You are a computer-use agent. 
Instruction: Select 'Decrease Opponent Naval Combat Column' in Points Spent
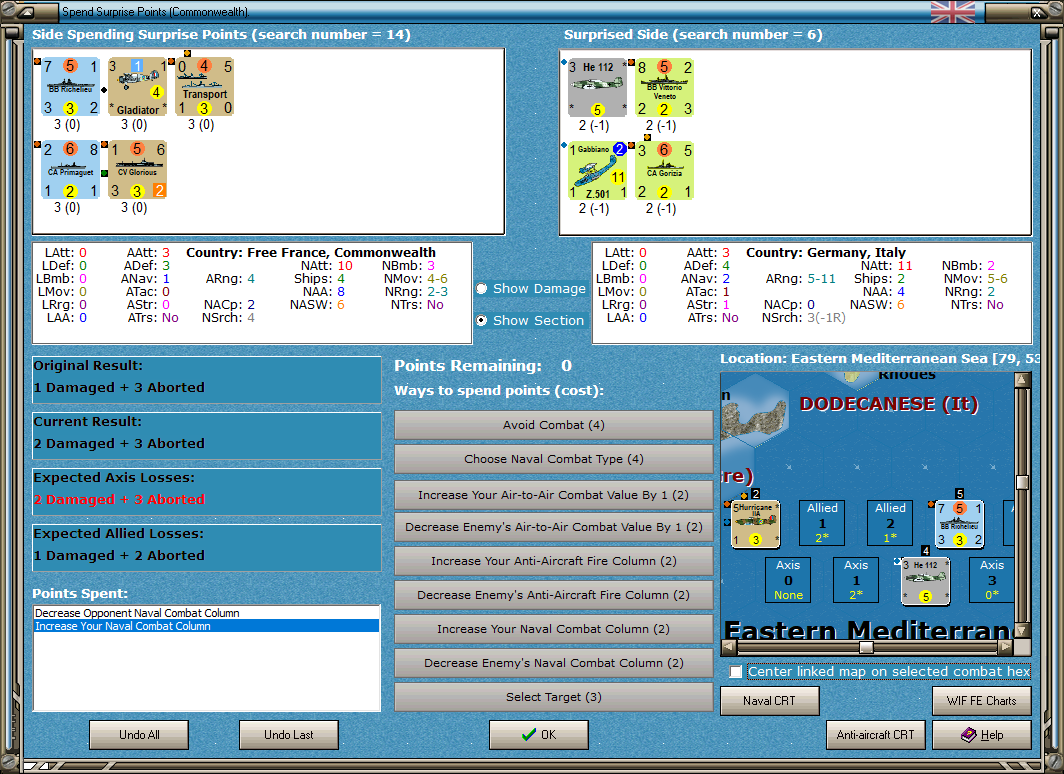point(206,613)
